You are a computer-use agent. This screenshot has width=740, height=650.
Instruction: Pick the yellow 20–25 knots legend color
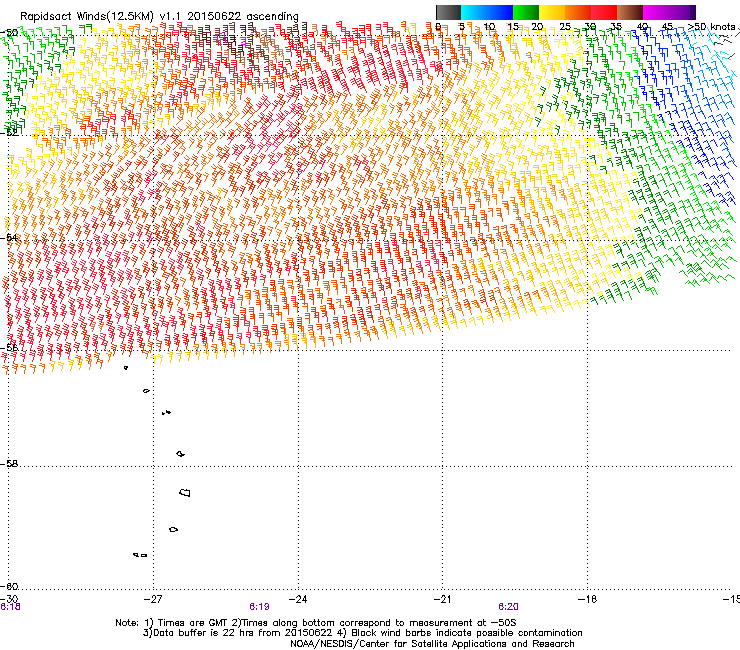(552, 12)
